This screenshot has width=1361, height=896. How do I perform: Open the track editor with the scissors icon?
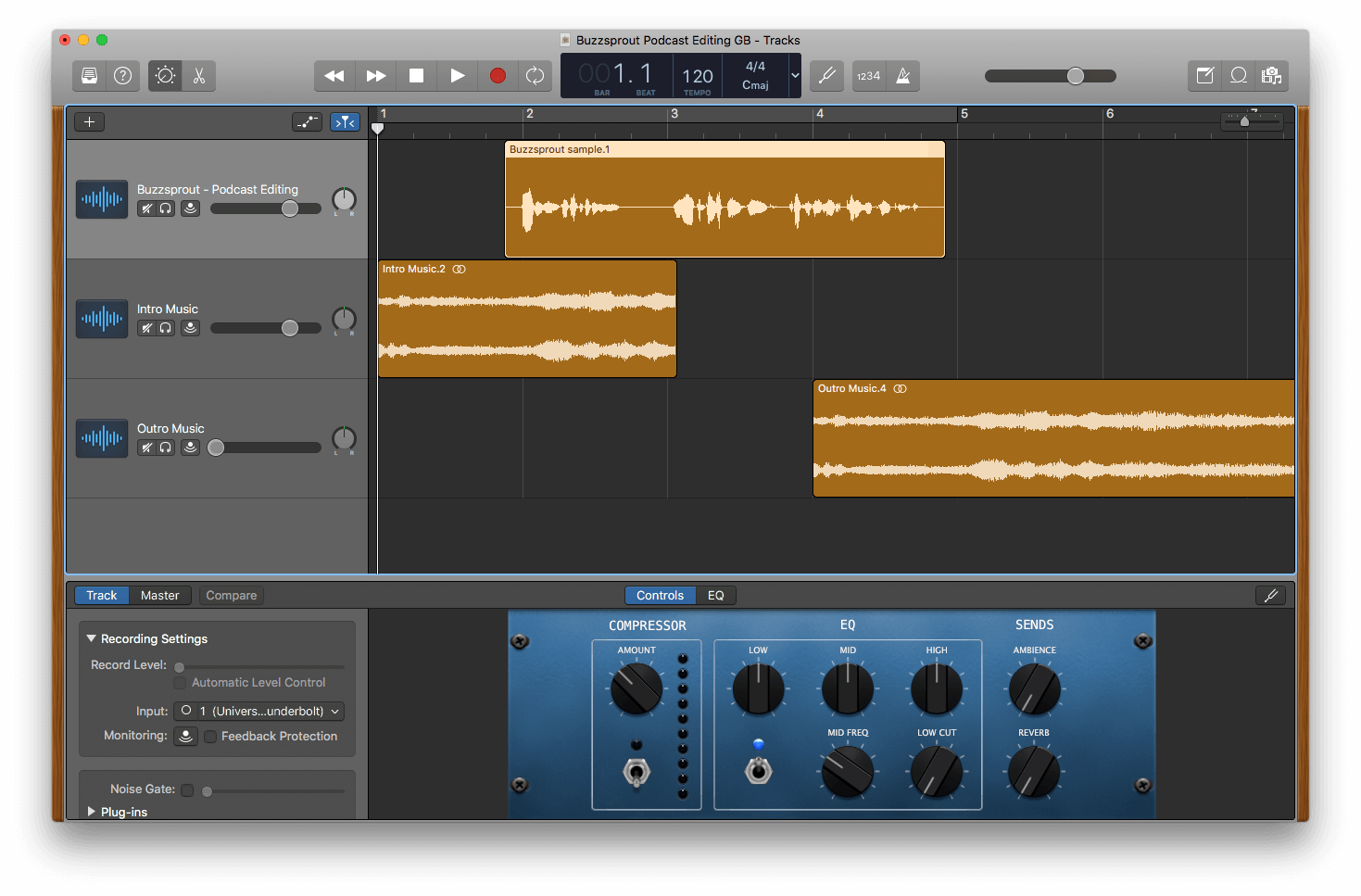coord(199,76)
